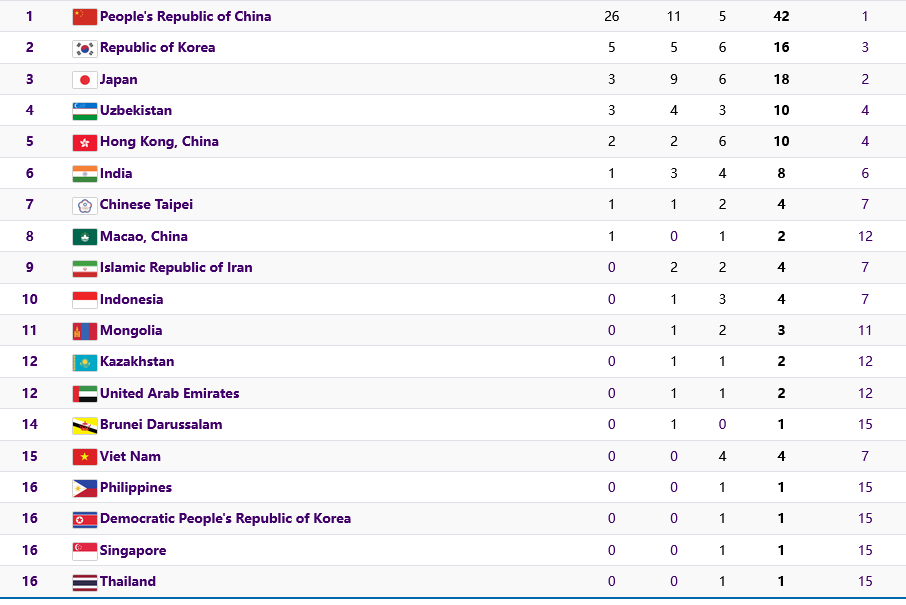
Task: Click the Uzbekistan flag icon
Action: point(84,111)
